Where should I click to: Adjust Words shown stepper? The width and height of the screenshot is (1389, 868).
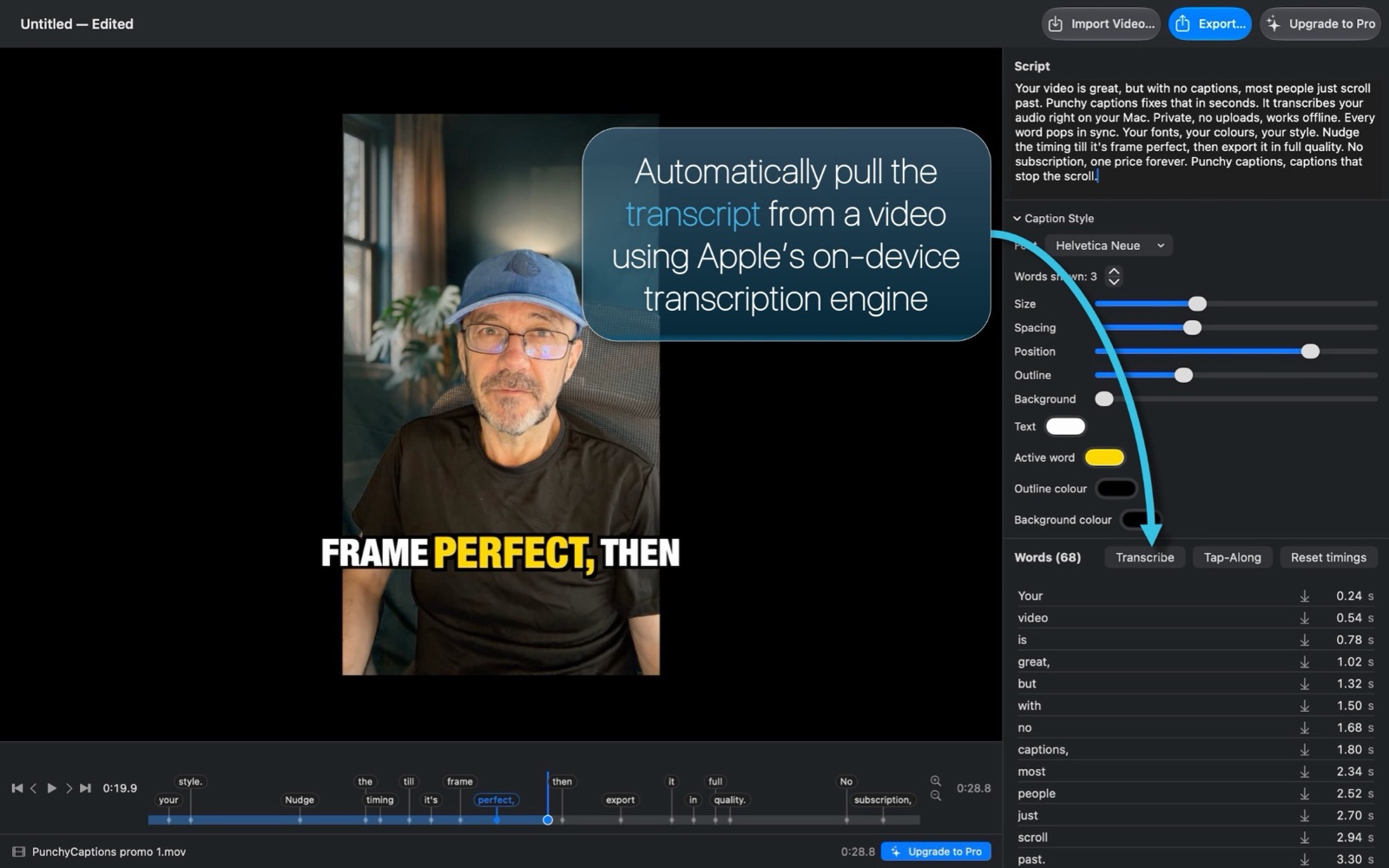[1114, 277]
